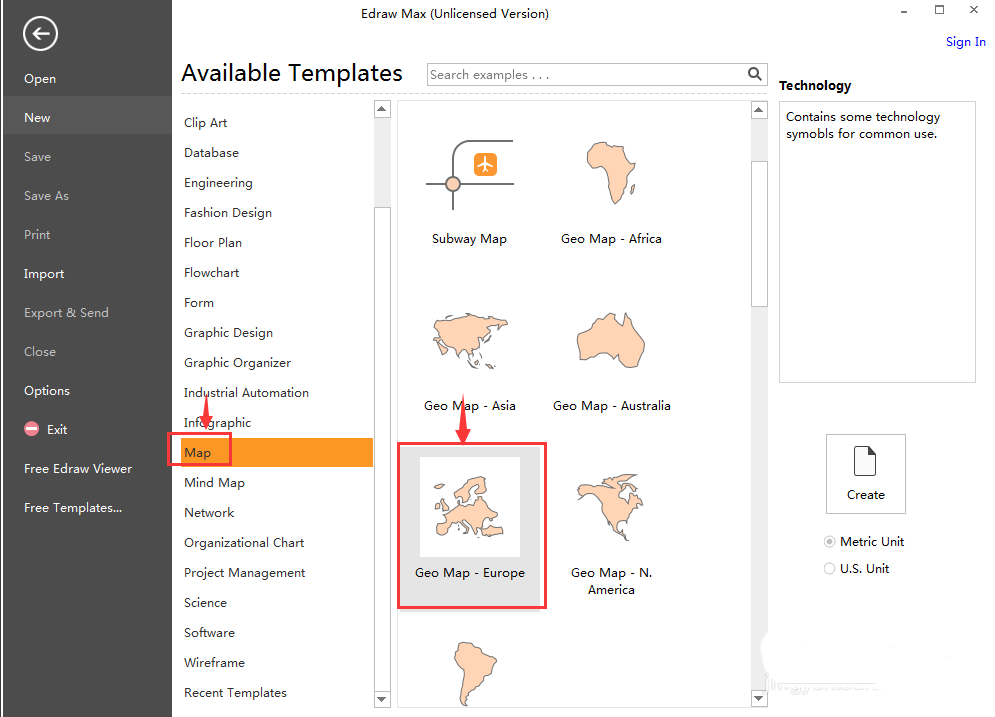Choose the Clip Art category
The image size is (995, 717).
click(x=206, y=122)
